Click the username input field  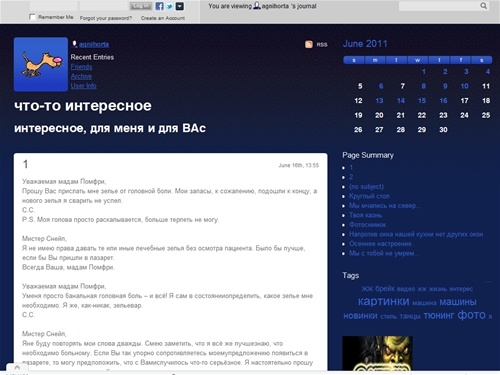(53, 6)
